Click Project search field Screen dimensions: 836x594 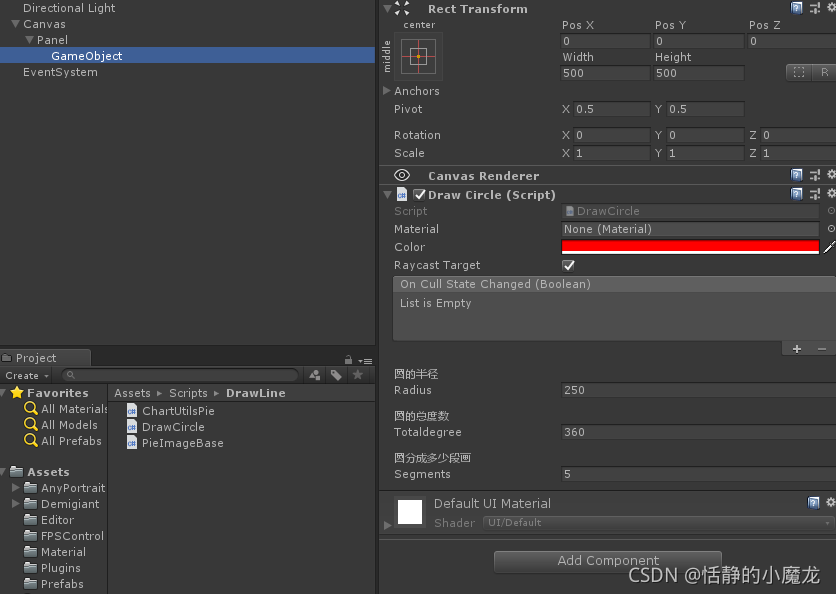[180, 375]
